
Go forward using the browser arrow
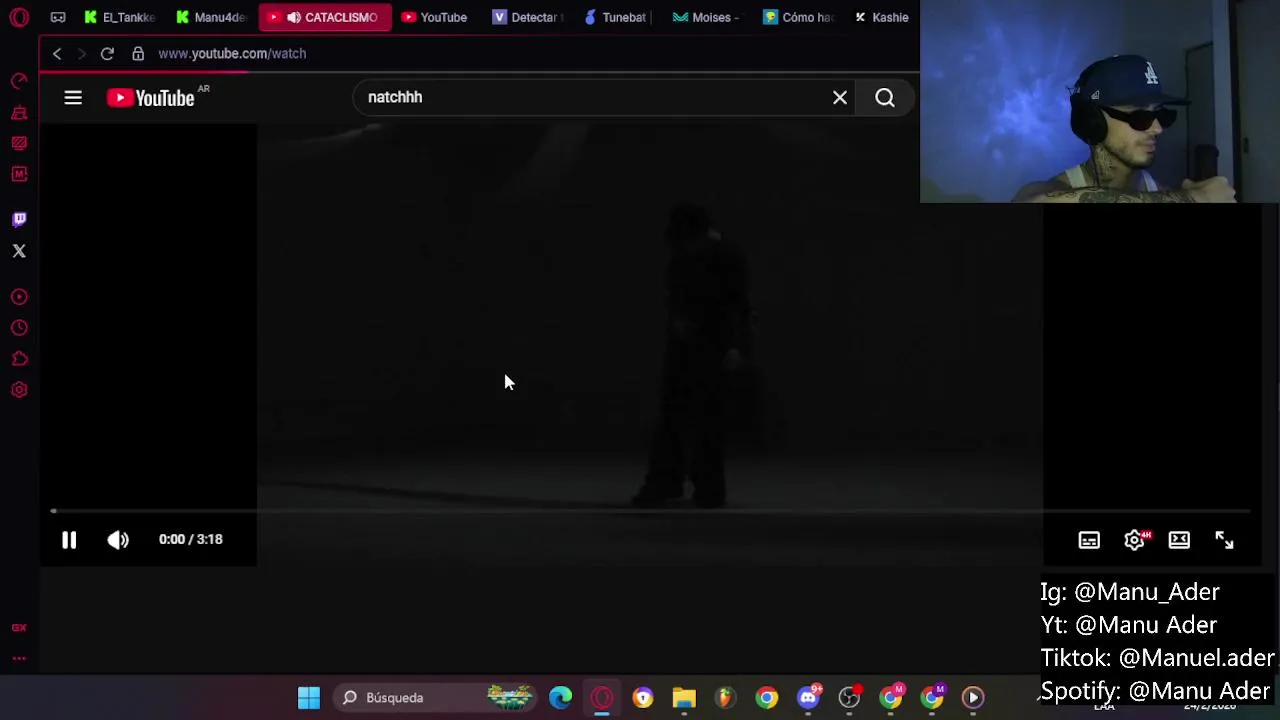click(x=82, y=54)
